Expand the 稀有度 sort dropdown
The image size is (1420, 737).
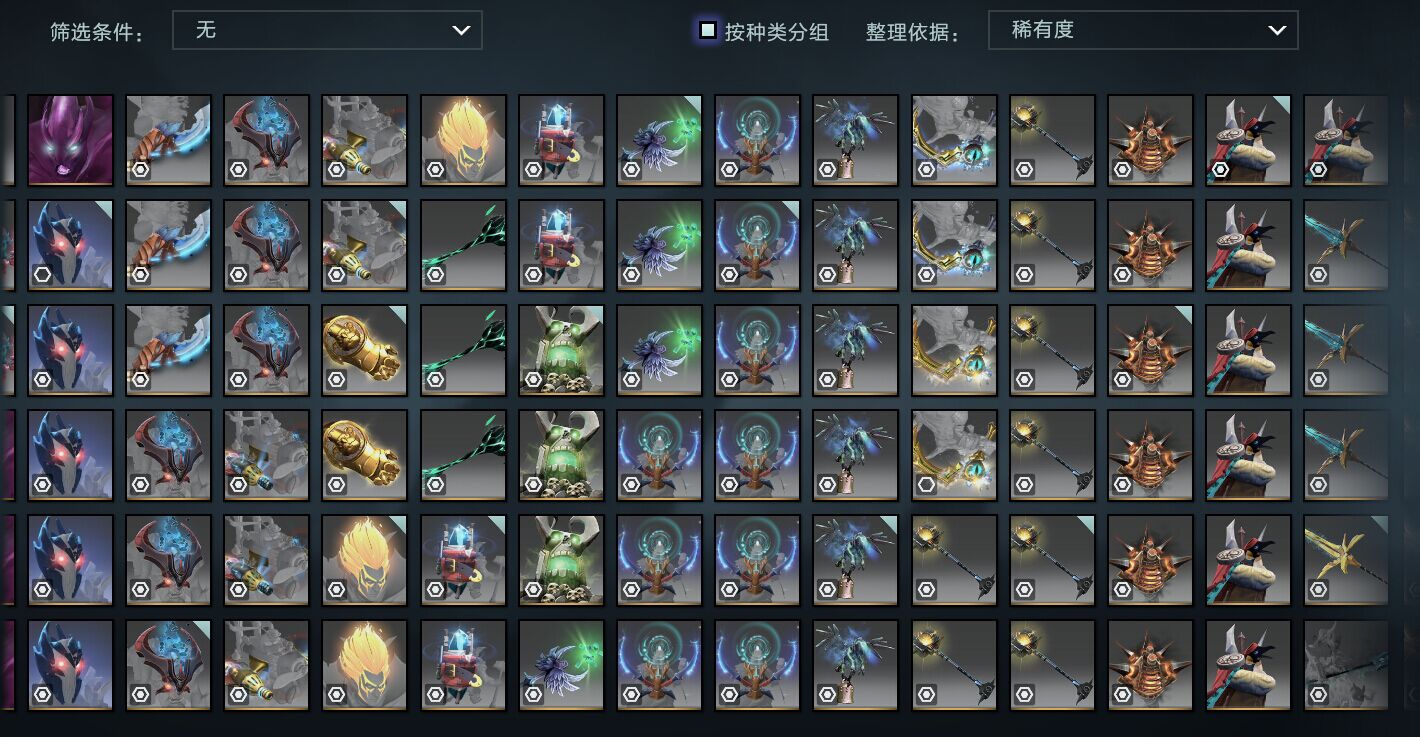(x=1143, y=30)
